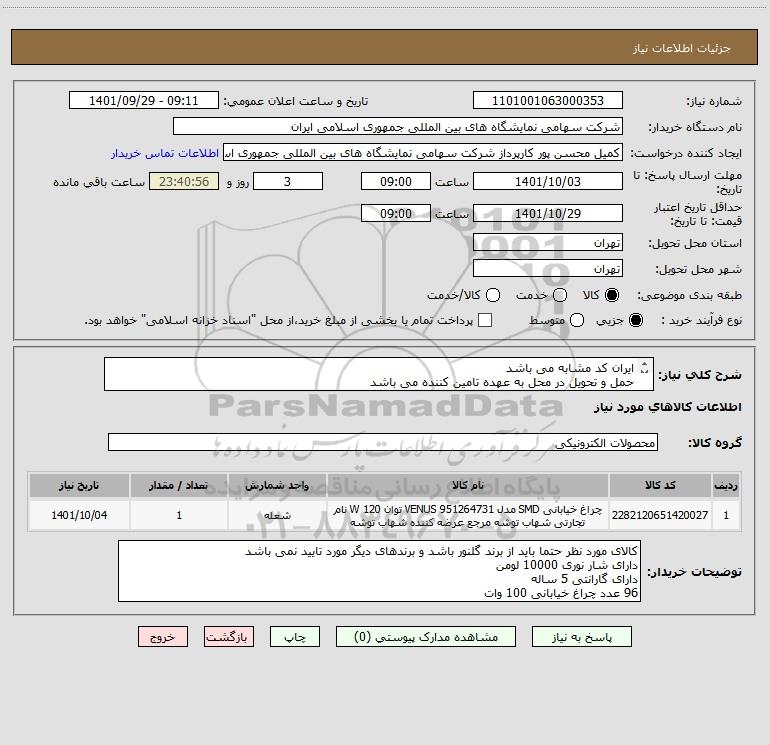Screen dimensions: 770x745
Task: Select the کالا radio button
Action: 612,295
